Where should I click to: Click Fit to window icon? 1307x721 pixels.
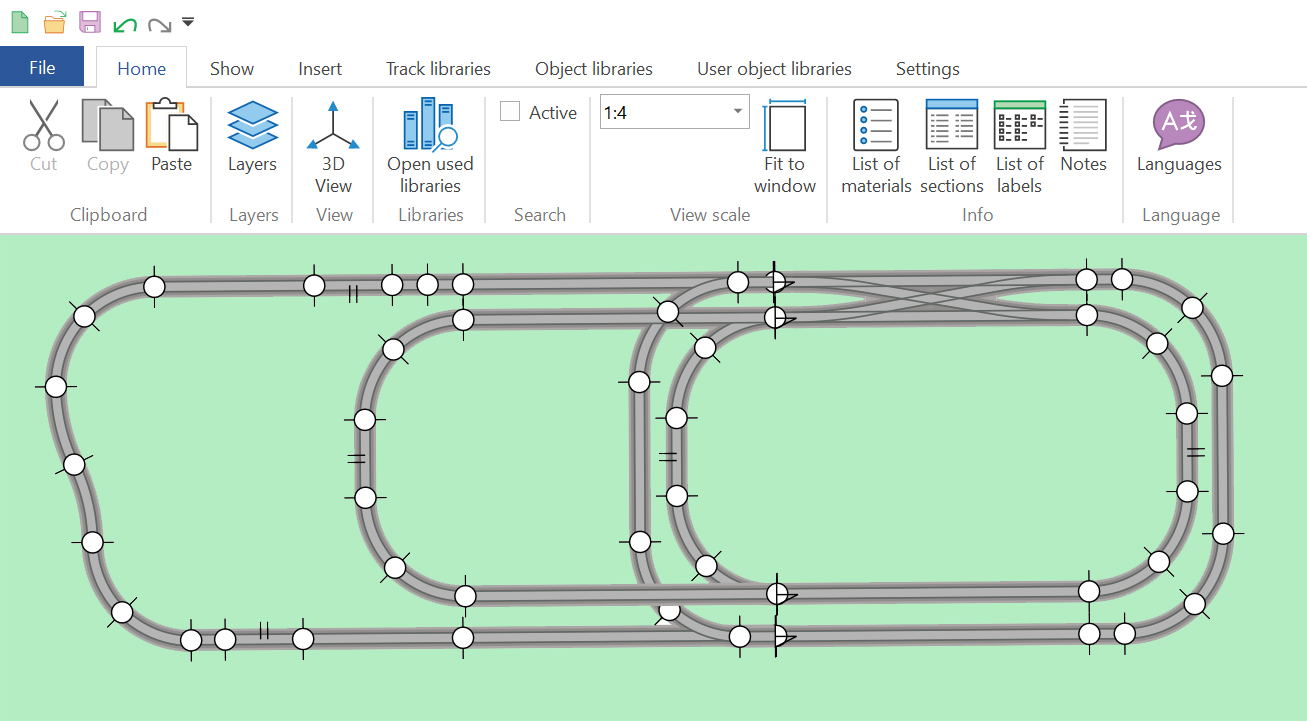point(785,127)
